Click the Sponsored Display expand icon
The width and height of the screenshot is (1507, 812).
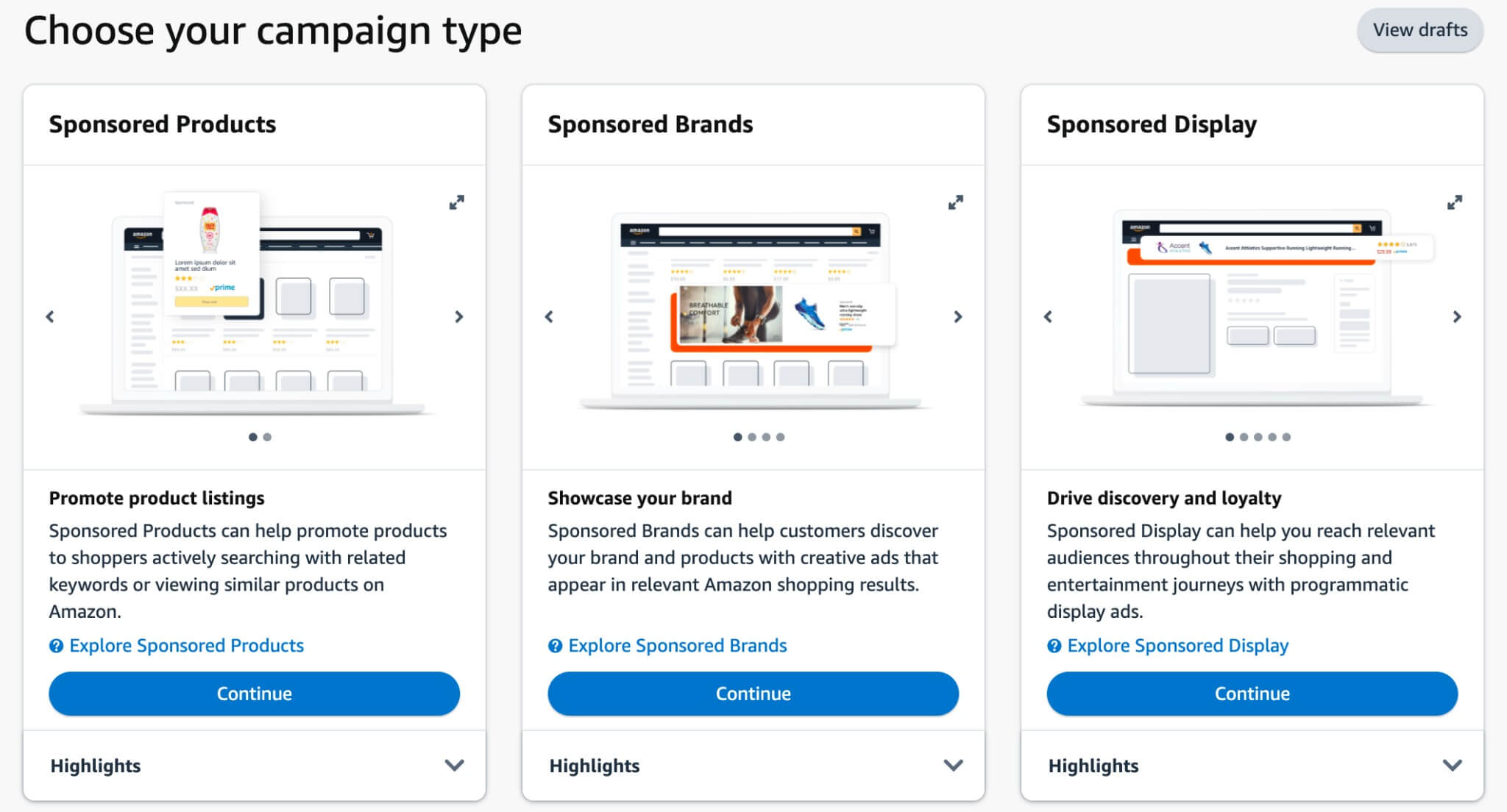(1454, 201)
